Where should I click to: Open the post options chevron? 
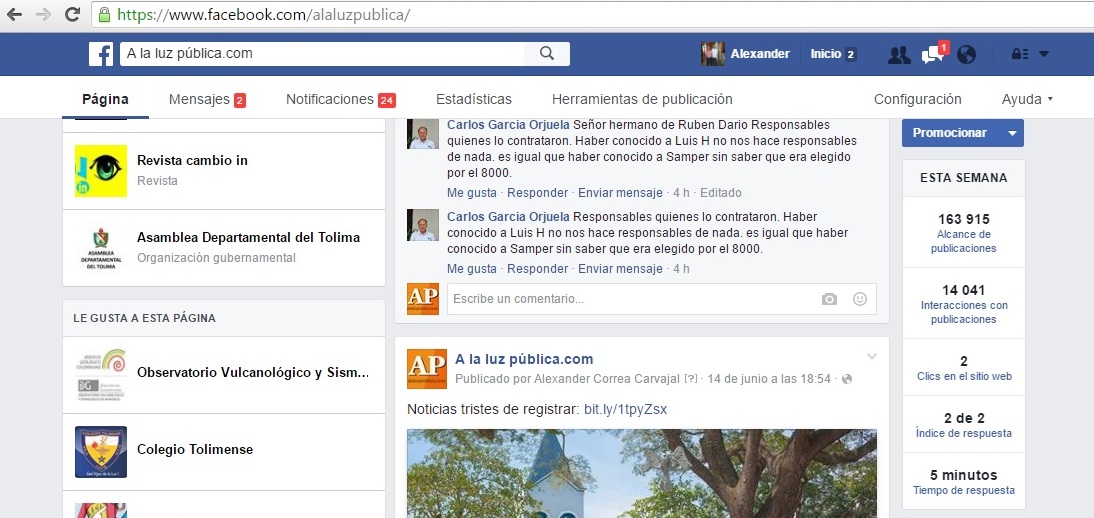tap(871, 357)
